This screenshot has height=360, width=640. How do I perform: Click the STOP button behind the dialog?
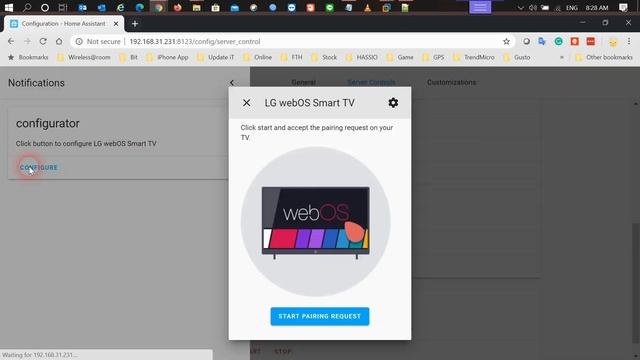point(282,351)
